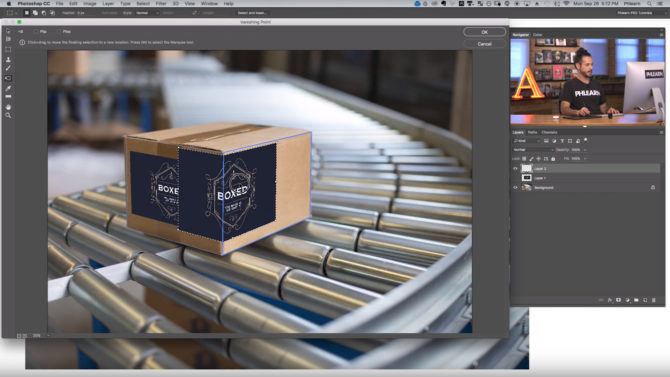The image size is (670, 377).
Task: Switch to the Channels tab
Action: tap(549, 132)
